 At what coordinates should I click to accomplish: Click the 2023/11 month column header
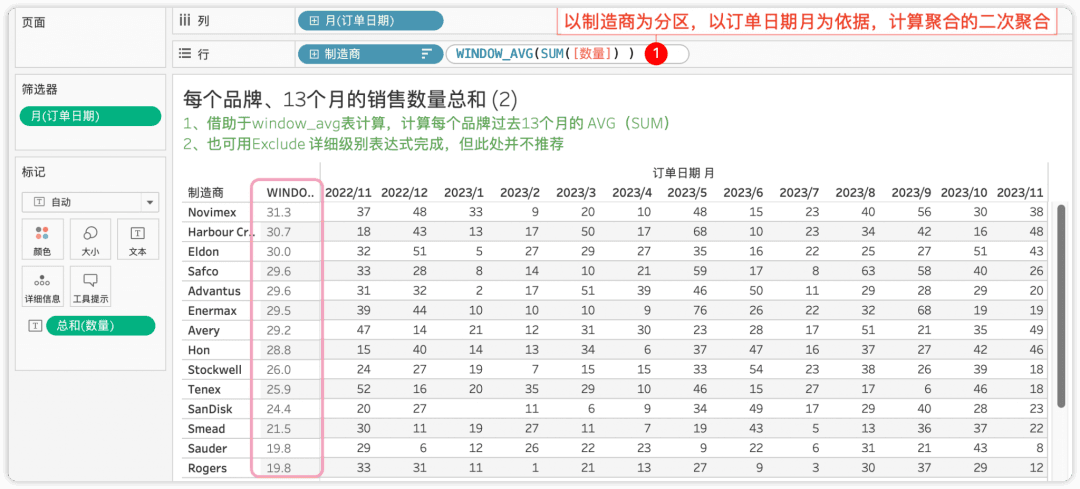pos(1020,192)
